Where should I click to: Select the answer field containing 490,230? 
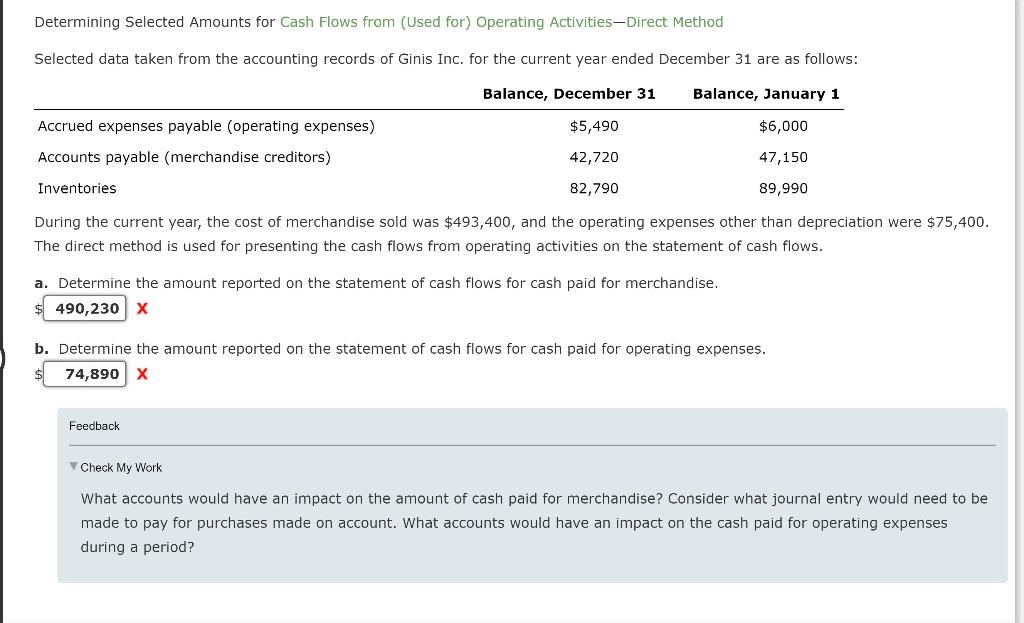point(84,308)
